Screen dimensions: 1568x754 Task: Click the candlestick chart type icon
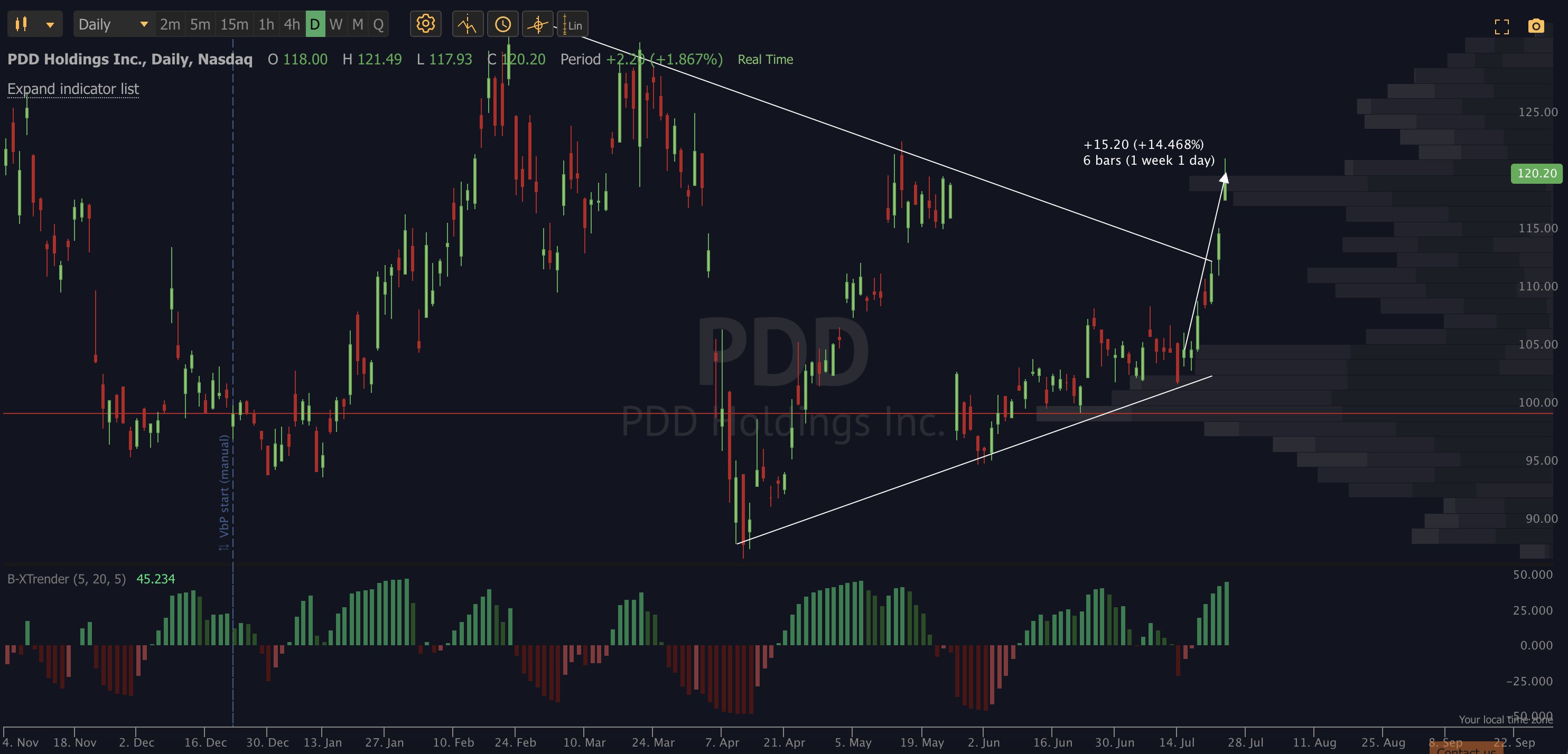[x=21, y=24]
